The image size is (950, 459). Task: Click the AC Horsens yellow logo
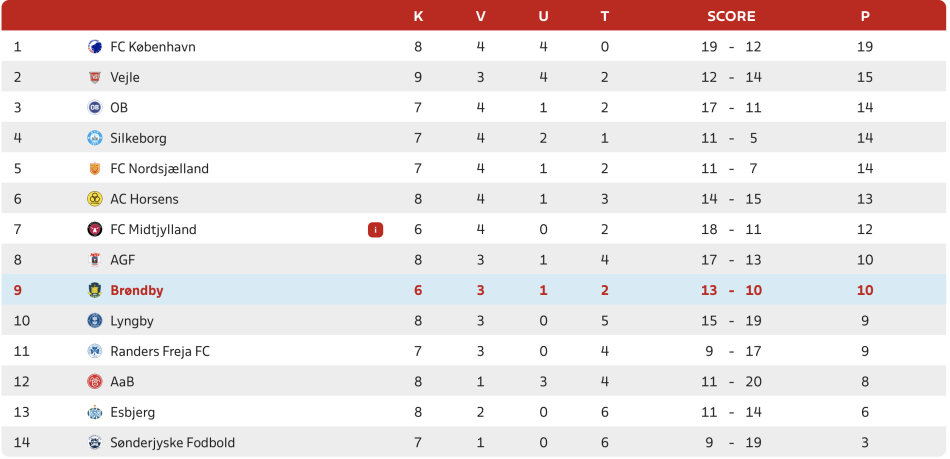(95, 199)
